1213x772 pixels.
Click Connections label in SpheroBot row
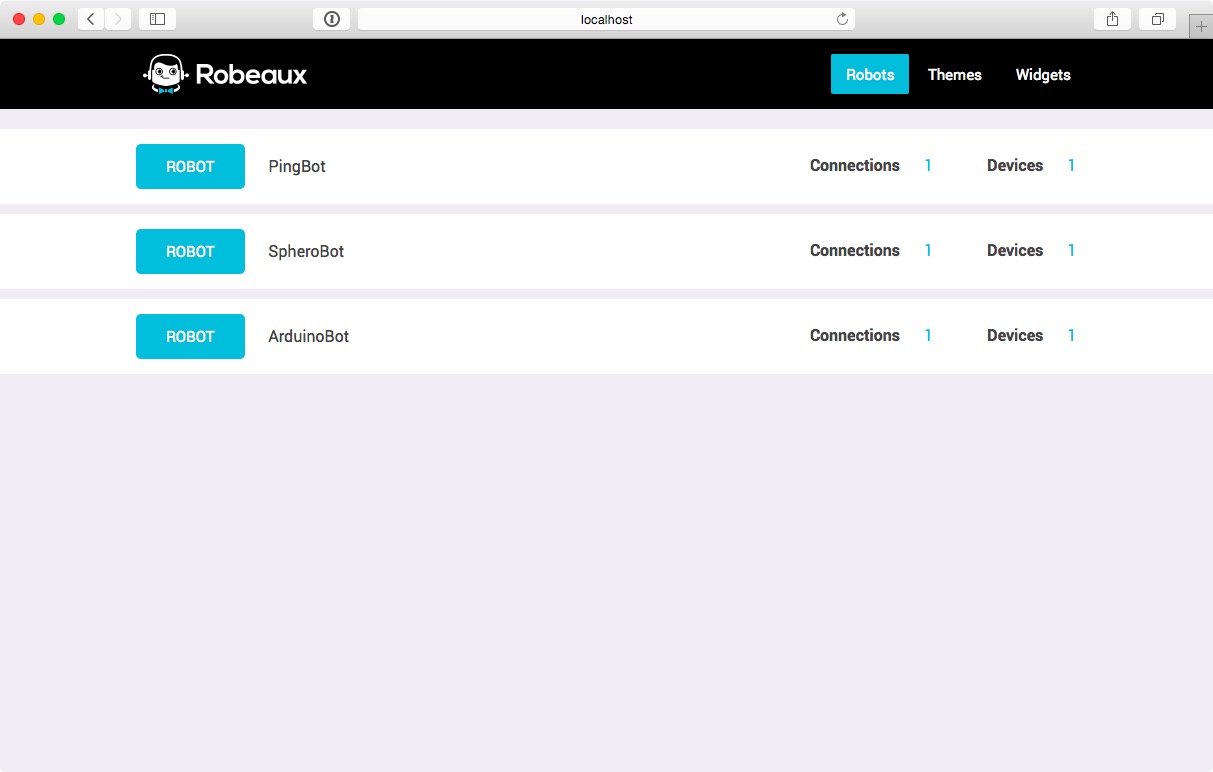[855, 250]
